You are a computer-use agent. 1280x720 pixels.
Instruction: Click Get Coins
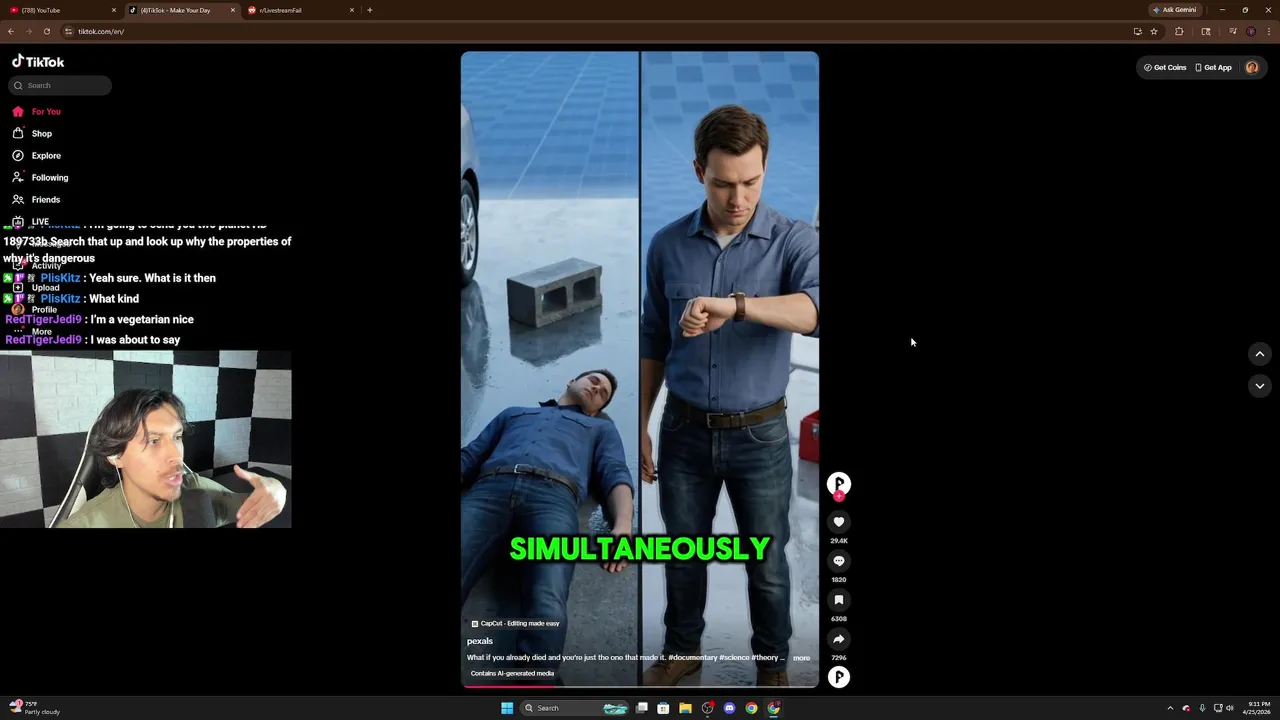click(1165, 68)
